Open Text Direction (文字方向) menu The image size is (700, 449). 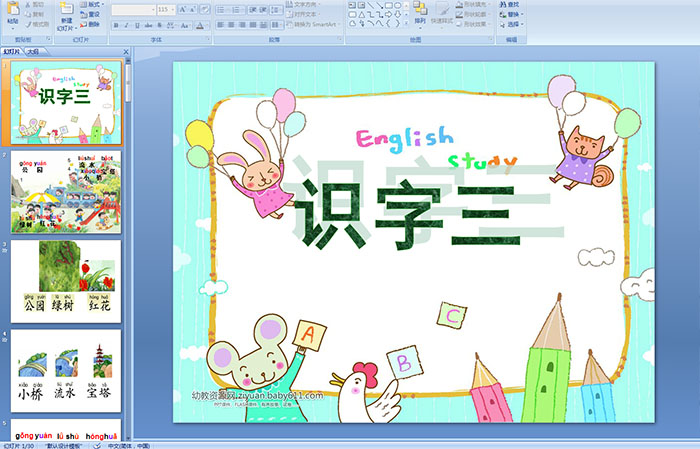coord(303,4)
